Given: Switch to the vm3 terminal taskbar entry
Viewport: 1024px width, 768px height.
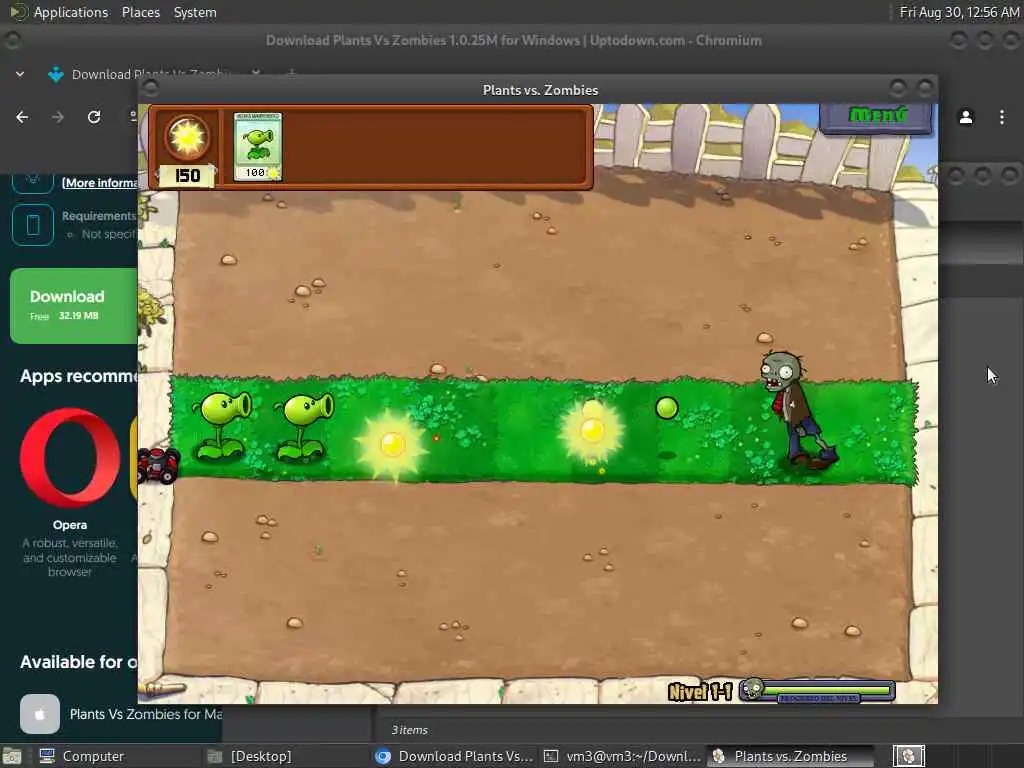Looking at the screenshot, I should click(623, 756).
